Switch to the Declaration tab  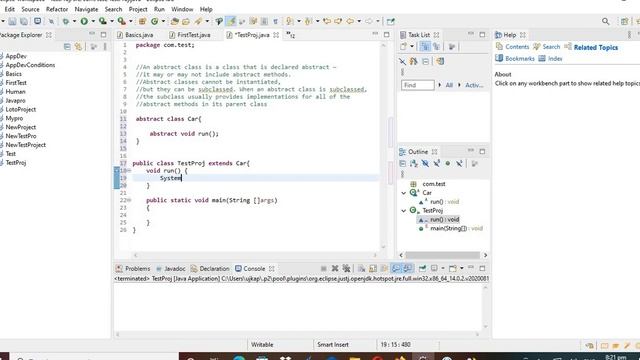click(x=210, y=269)
